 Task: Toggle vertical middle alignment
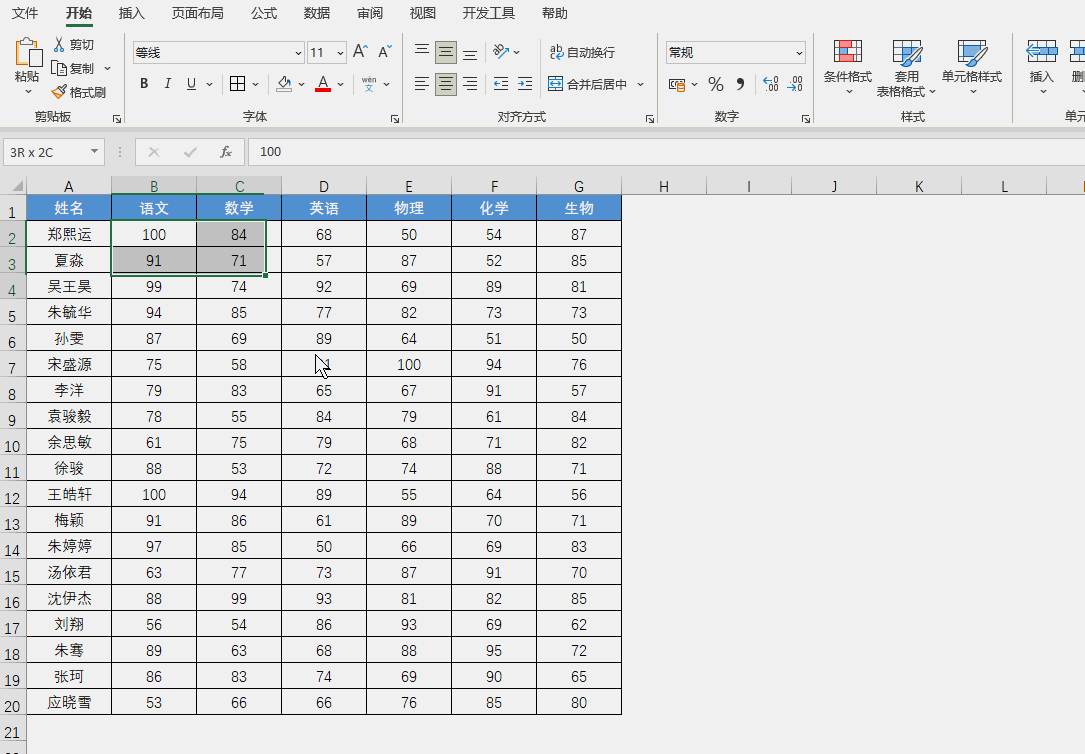tap(446, 52)
